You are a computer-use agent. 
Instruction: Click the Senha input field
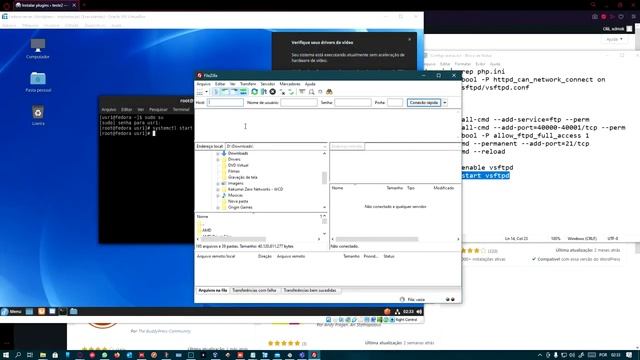coord(353,103)
